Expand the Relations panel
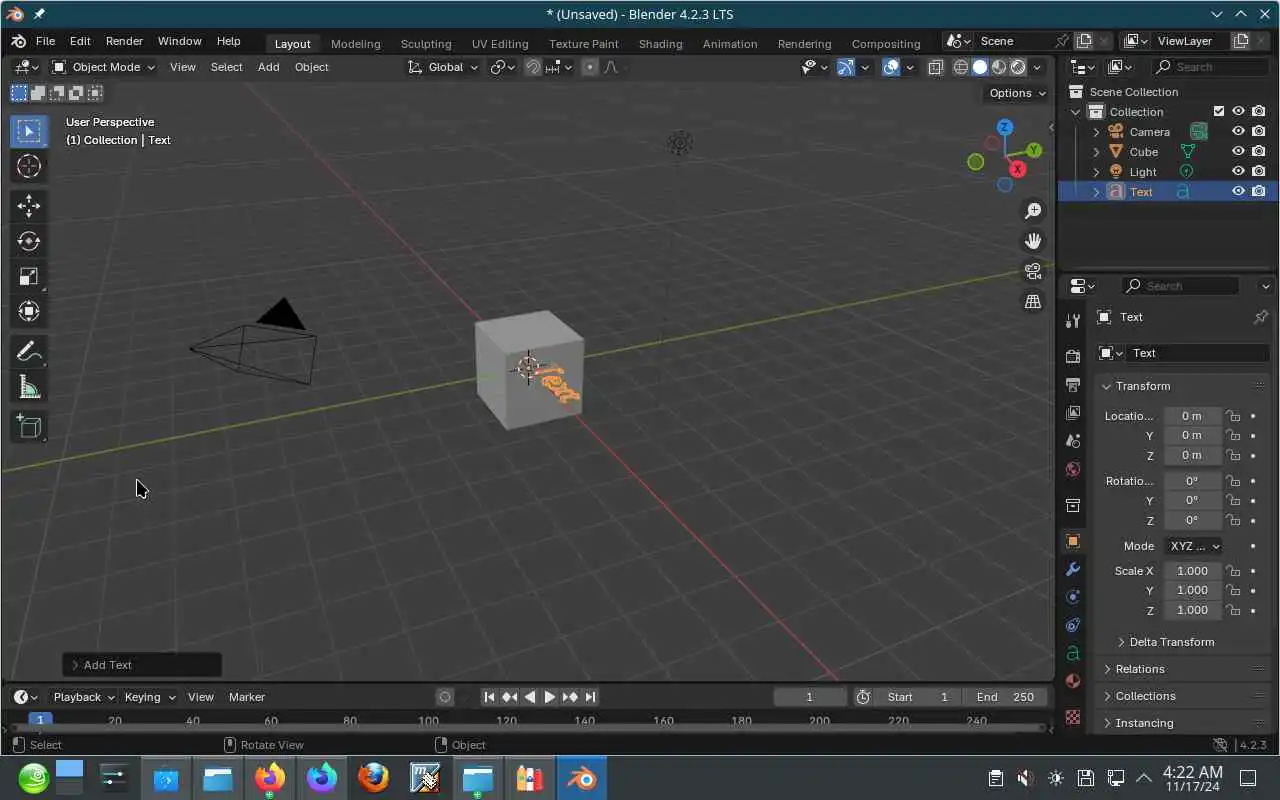This screenshot has height=800, width=1280. (x=1140, y=669)
